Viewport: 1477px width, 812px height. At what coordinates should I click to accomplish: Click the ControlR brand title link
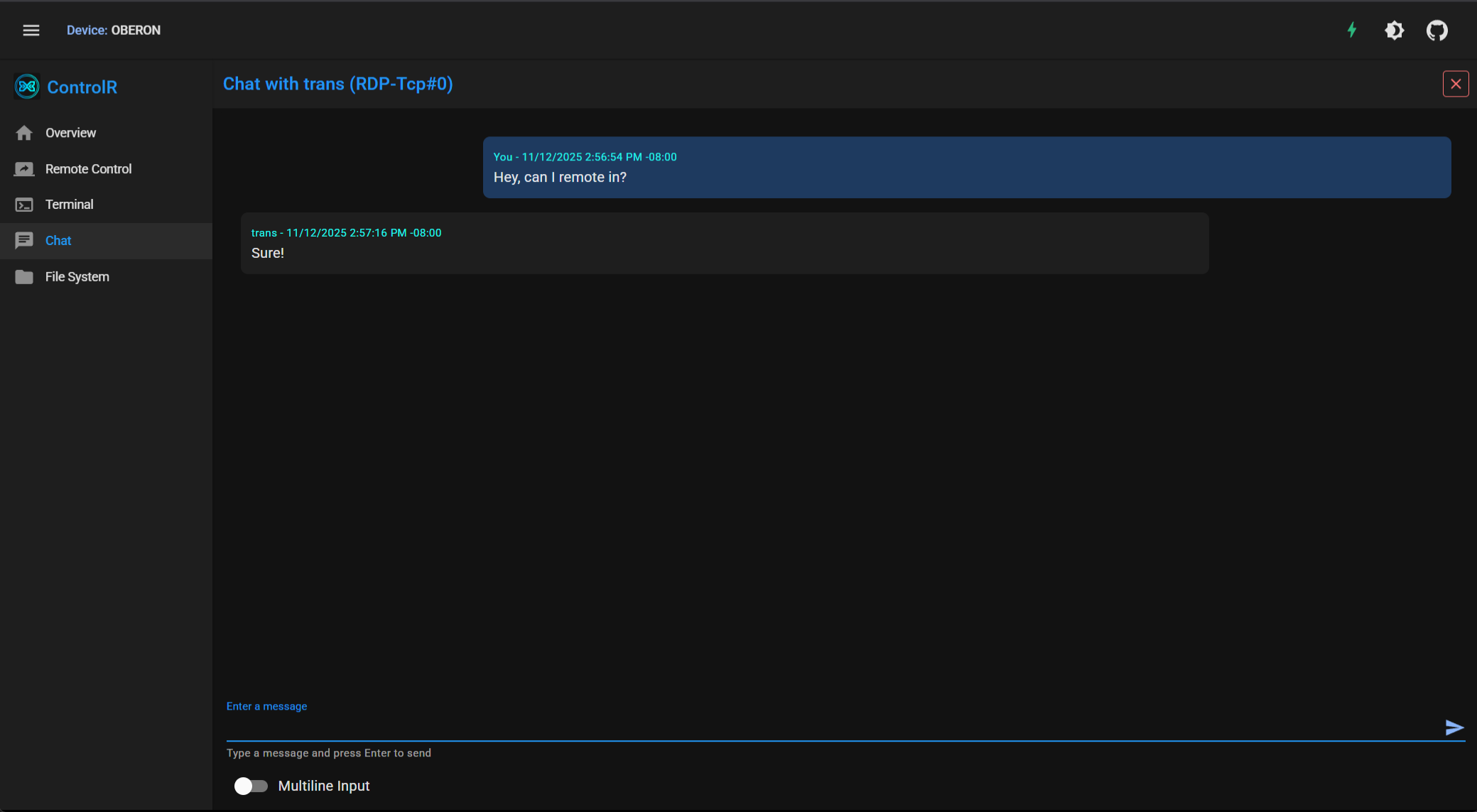point(82,87)
